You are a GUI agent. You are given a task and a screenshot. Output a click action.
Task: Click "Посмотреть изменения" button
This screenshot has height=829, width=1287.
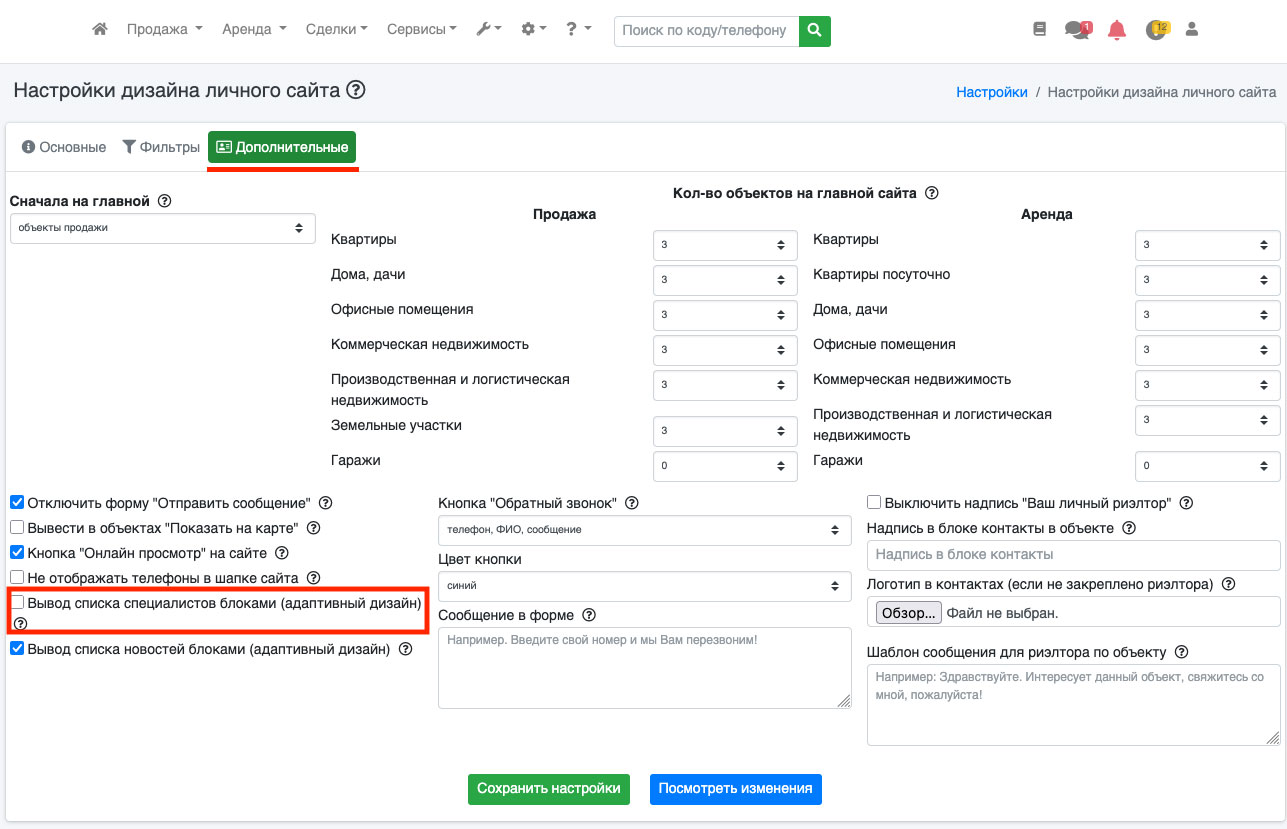point(735,788)
